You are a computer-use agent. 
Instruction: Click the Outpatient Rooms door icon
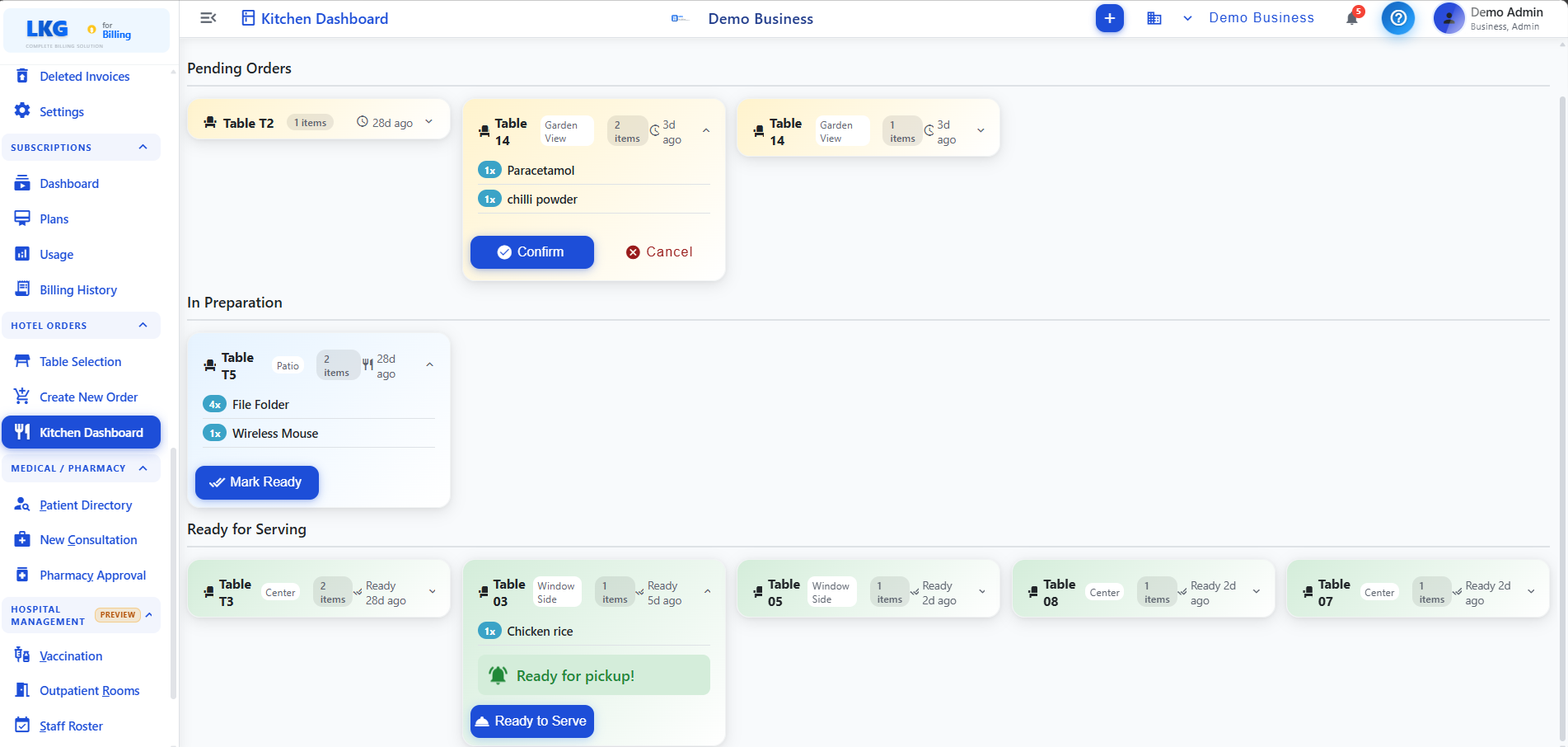tap(22, 690)
